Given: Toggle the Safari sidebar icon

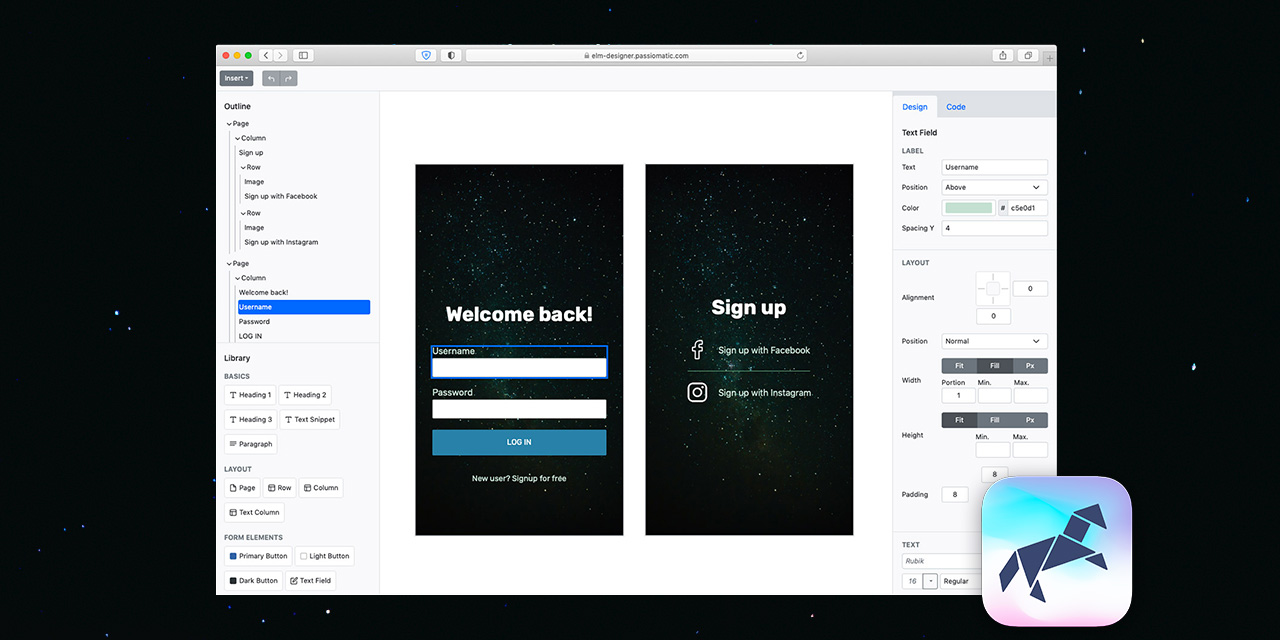Looking at the screenshot, I should [304, 56].
